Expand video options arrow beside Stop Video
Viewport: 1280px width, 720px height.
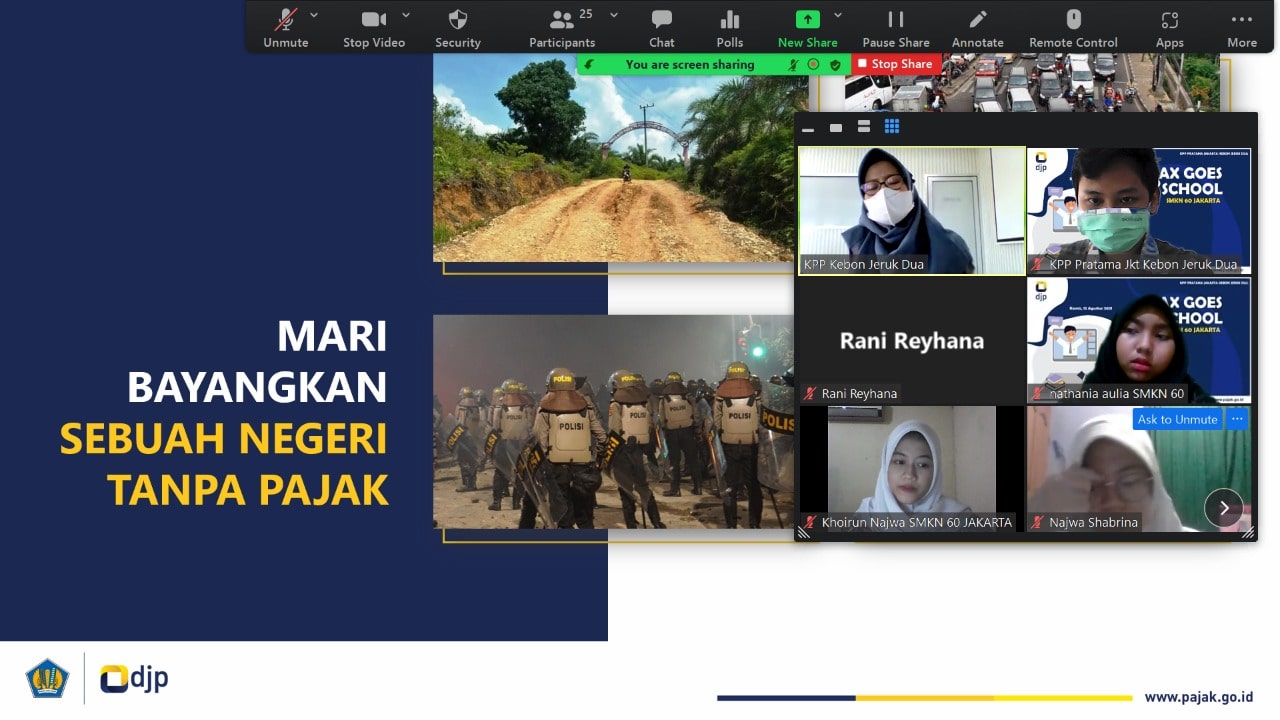[x=406, y=15]
